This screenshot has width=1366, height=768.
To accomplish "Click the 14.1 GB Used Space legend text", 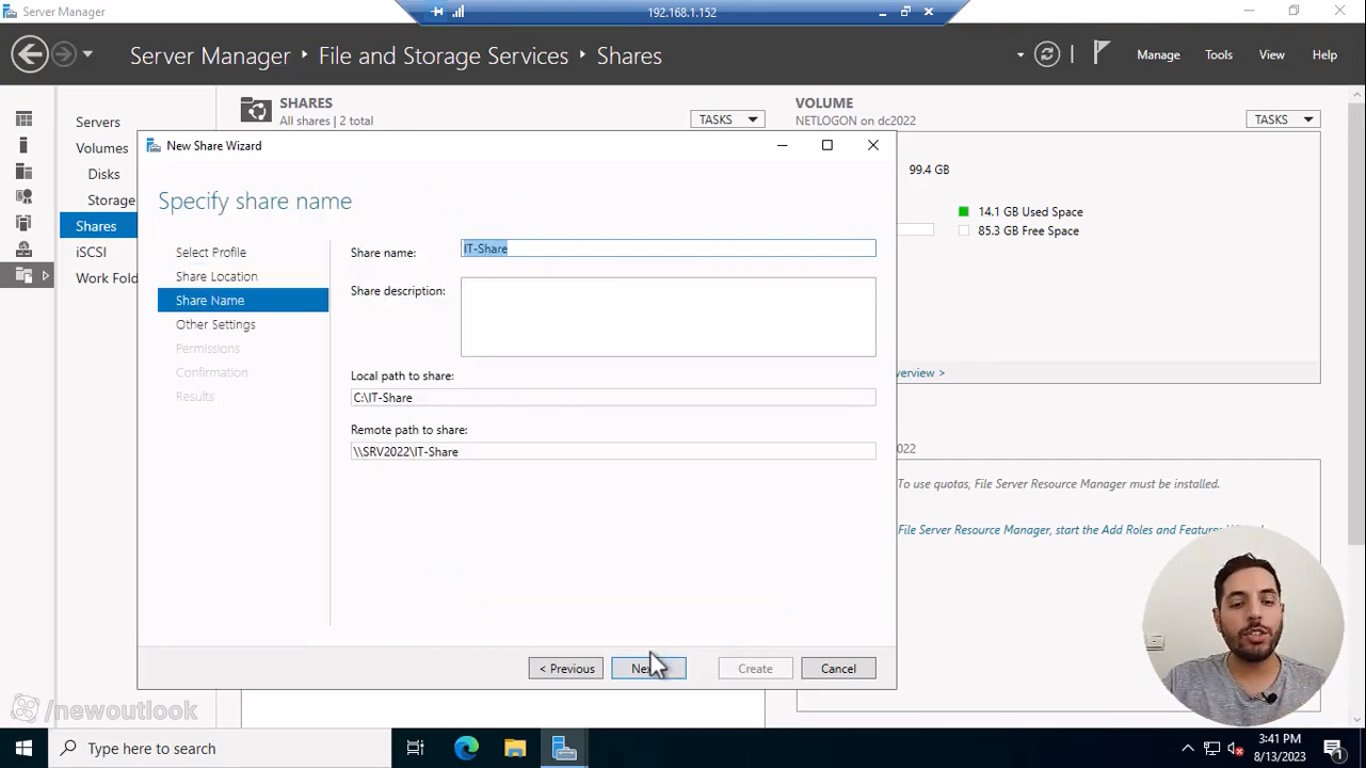I will 1030,212.
